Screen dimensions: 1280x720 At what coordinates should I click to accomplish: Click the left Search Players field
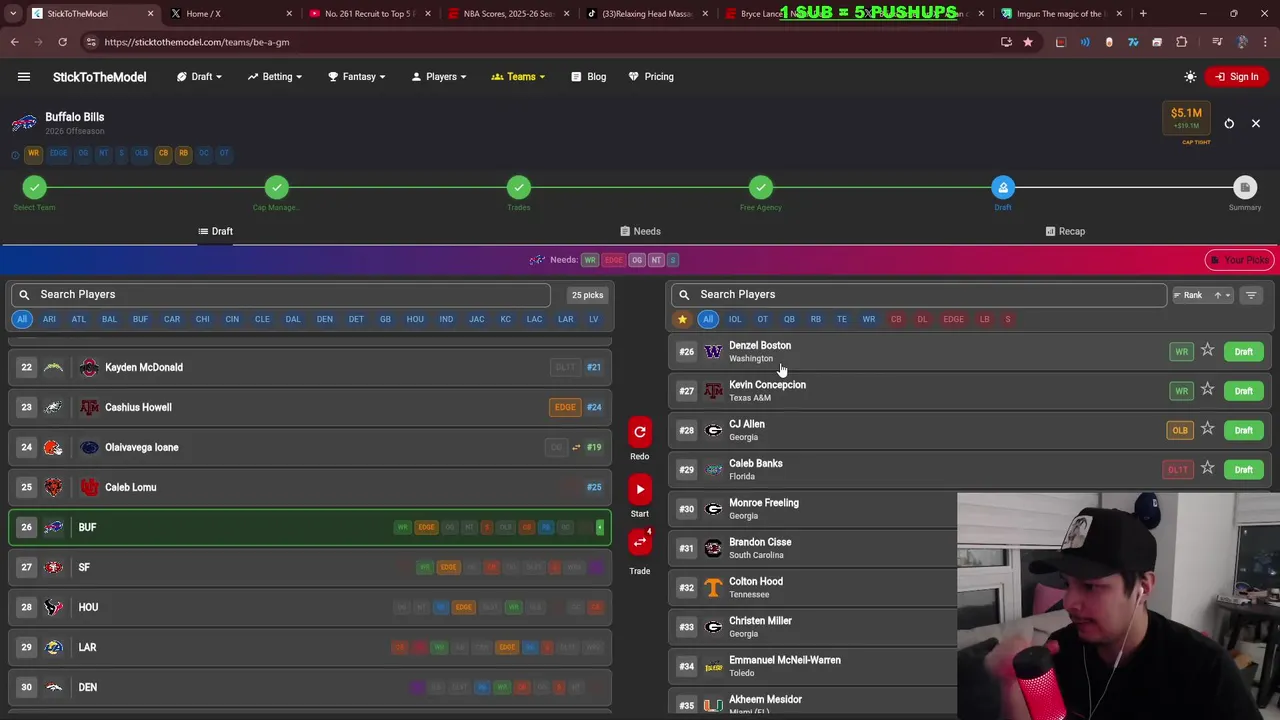[x=280, y=295]
